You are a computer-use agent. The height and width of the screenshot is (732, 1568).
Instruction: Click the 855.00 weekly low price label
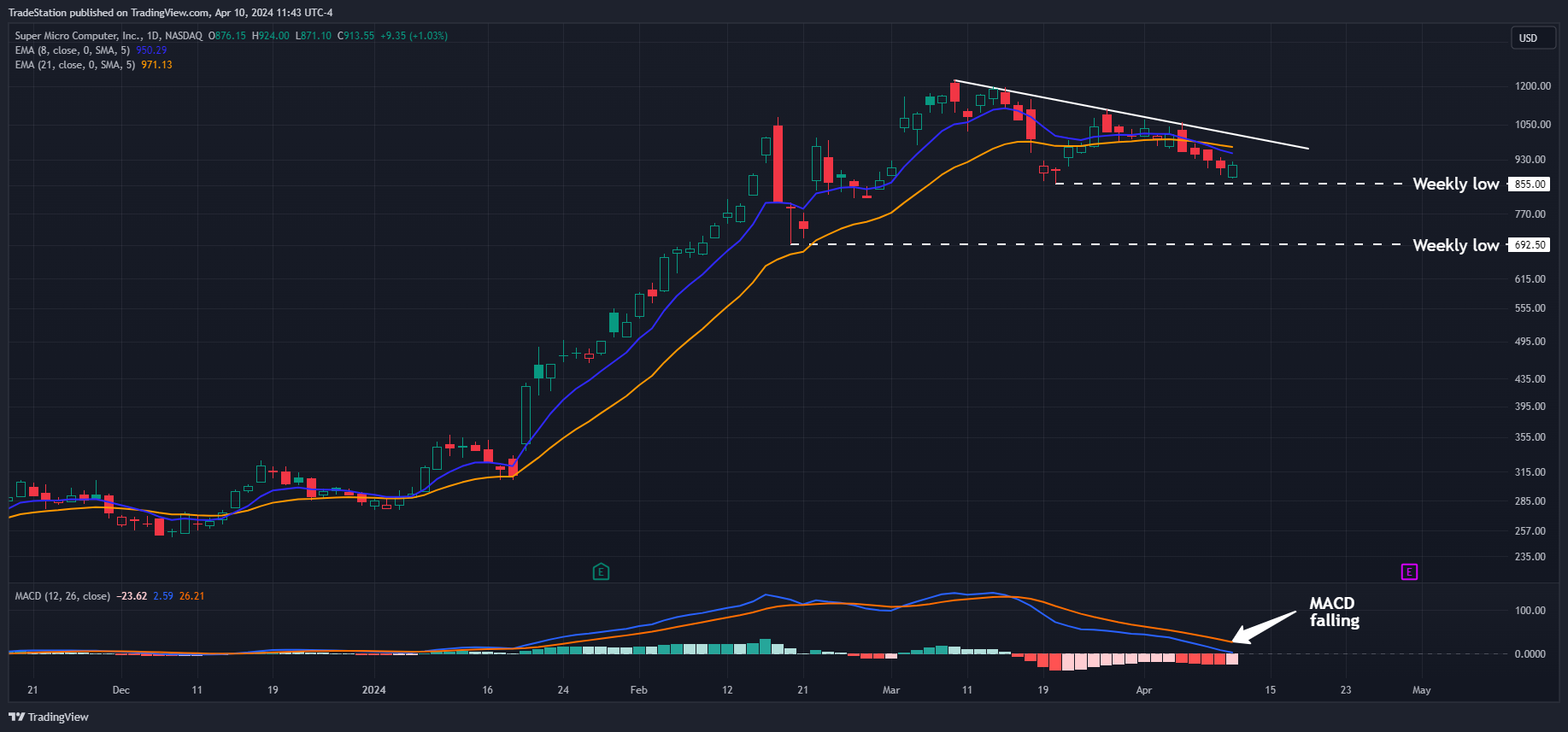(x=1530, y=184)
